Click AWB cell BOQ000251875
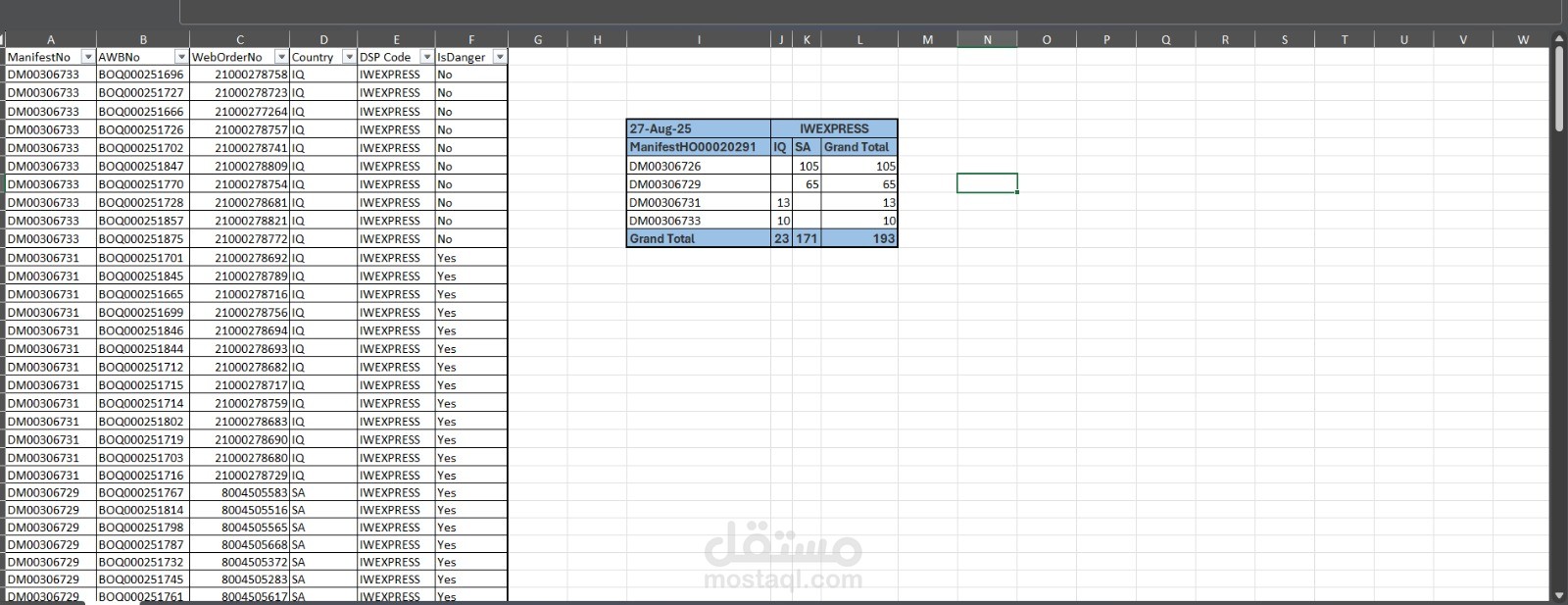 [x=143, y=238]
